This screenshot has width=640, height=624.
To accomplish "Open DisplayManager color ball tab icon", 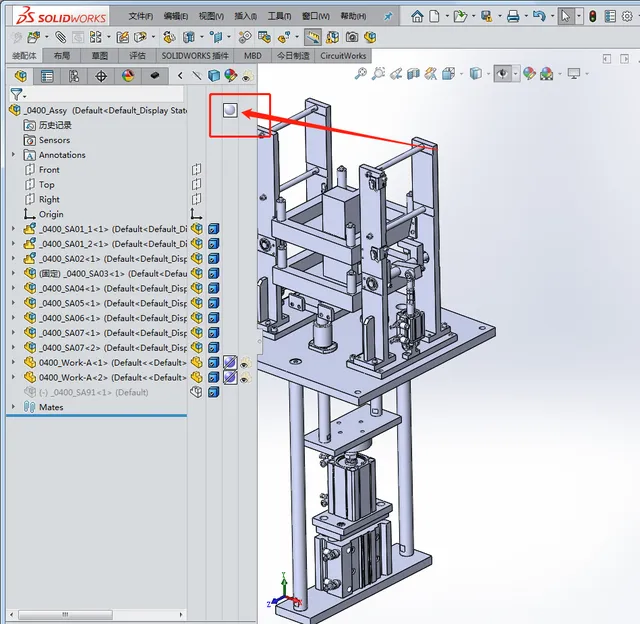I will click(128, 76).
